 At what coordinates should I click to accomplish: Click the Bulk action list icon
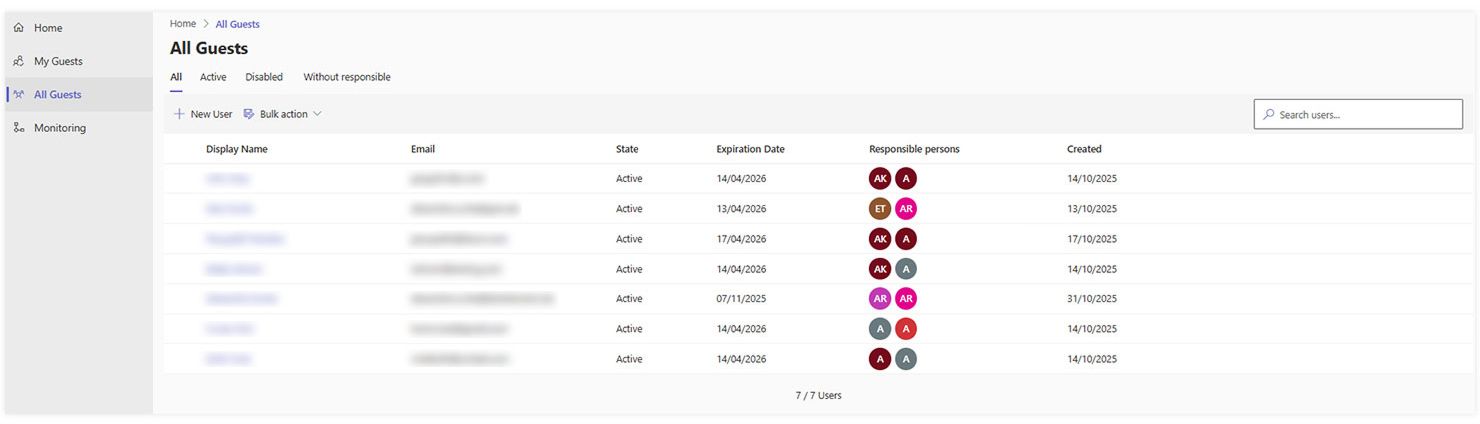(249, 114)
